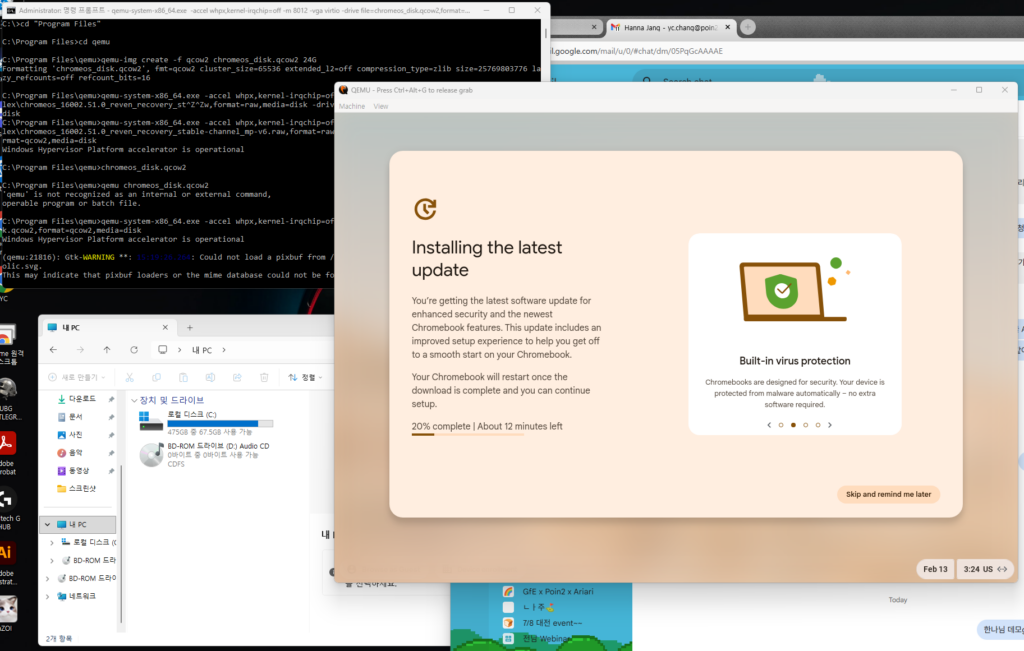Open the View menu in QEMU
Screen dimensions: 1024x651
coord(381,106)
